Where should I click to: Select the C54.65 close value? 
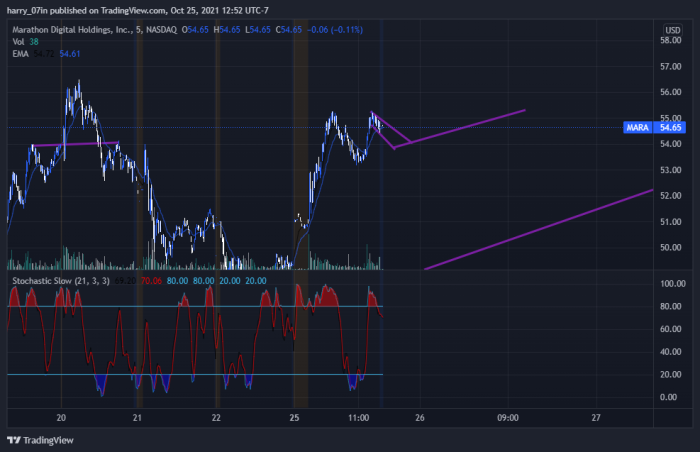pos(288,30)
